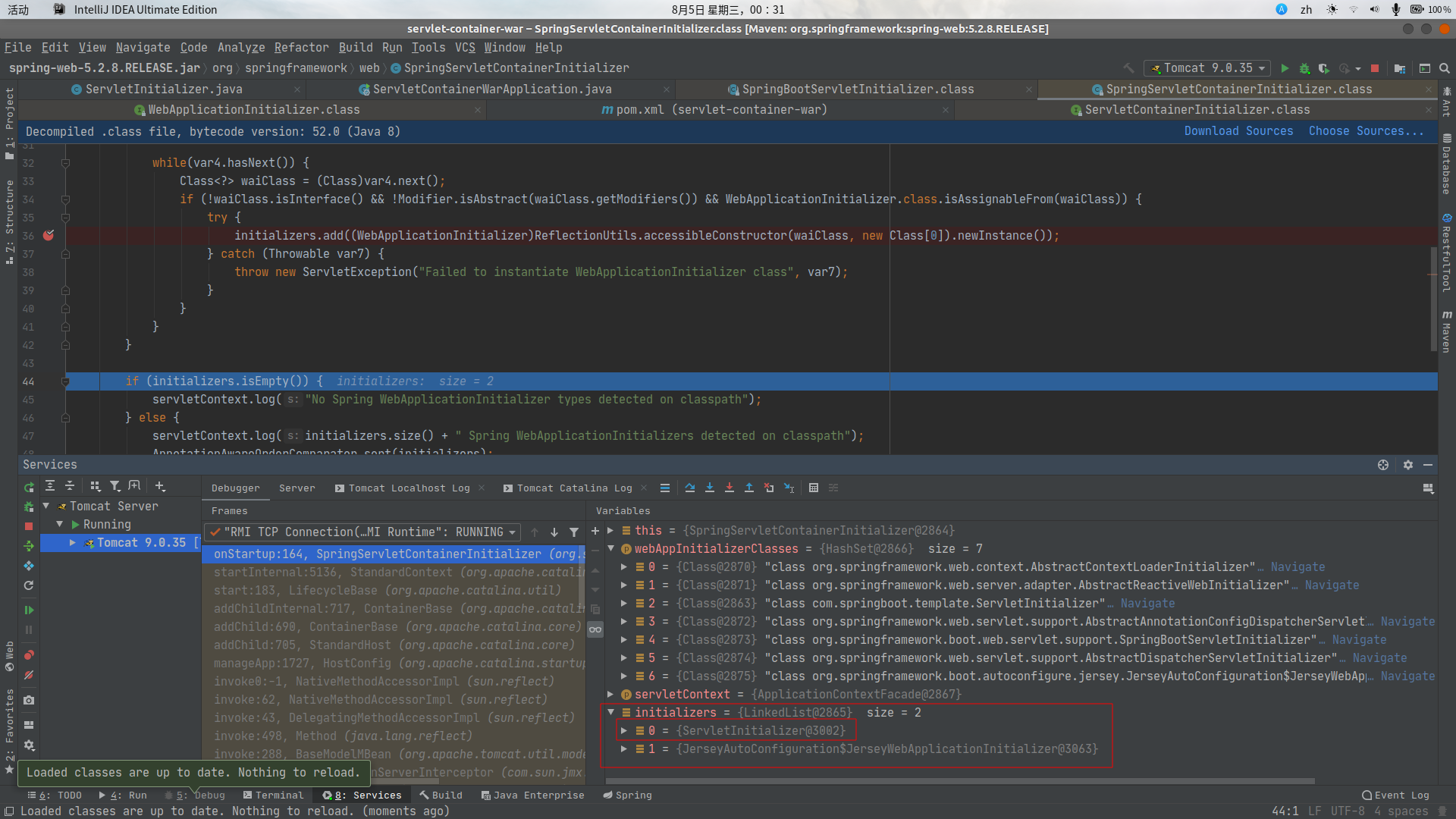Toggle Mute Breakpoints in Services sidebar
This screenshot has height=819, width=1456.
[x=29, y=675]
